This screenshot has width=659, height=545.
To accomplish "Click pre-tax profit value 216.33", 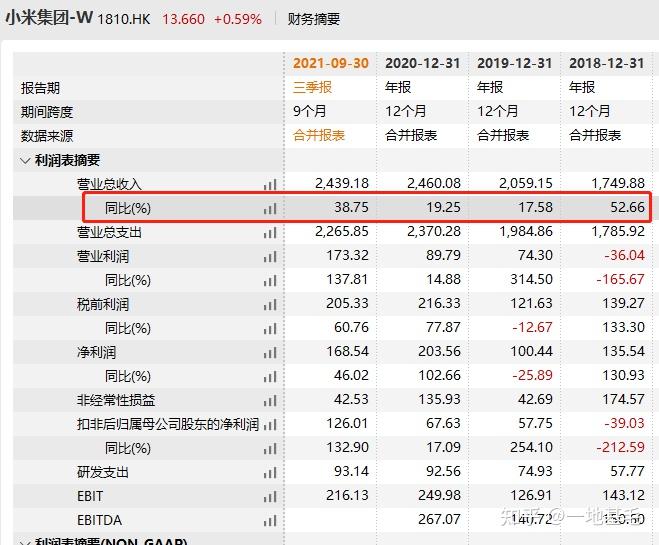I will tap(439, 303).
